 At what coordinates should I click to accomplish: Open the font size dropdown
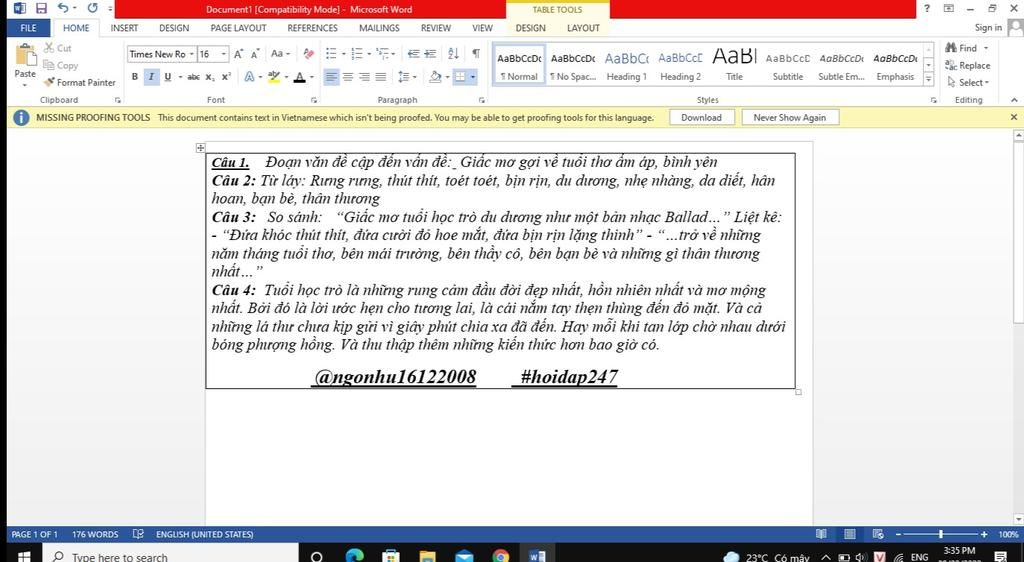pos(224,54)
